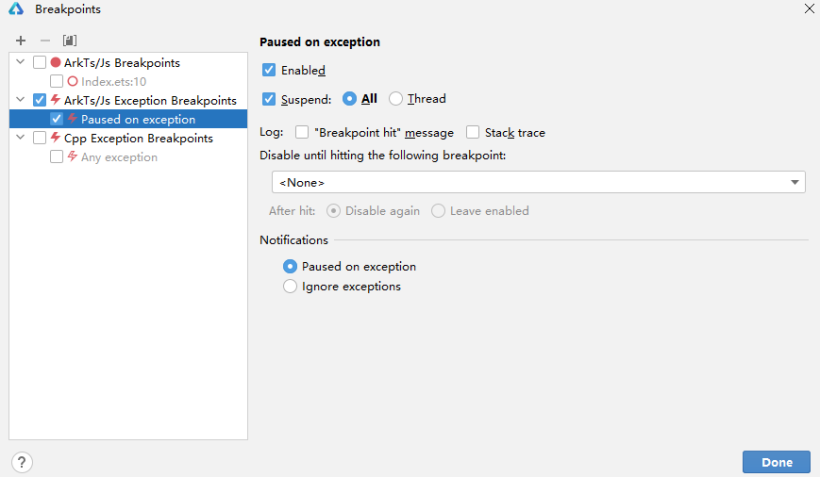Click lightning icon beside Cpp Exception Breakpoints
The height and width of the screenshot is (477, 820).
pos(56,138)
